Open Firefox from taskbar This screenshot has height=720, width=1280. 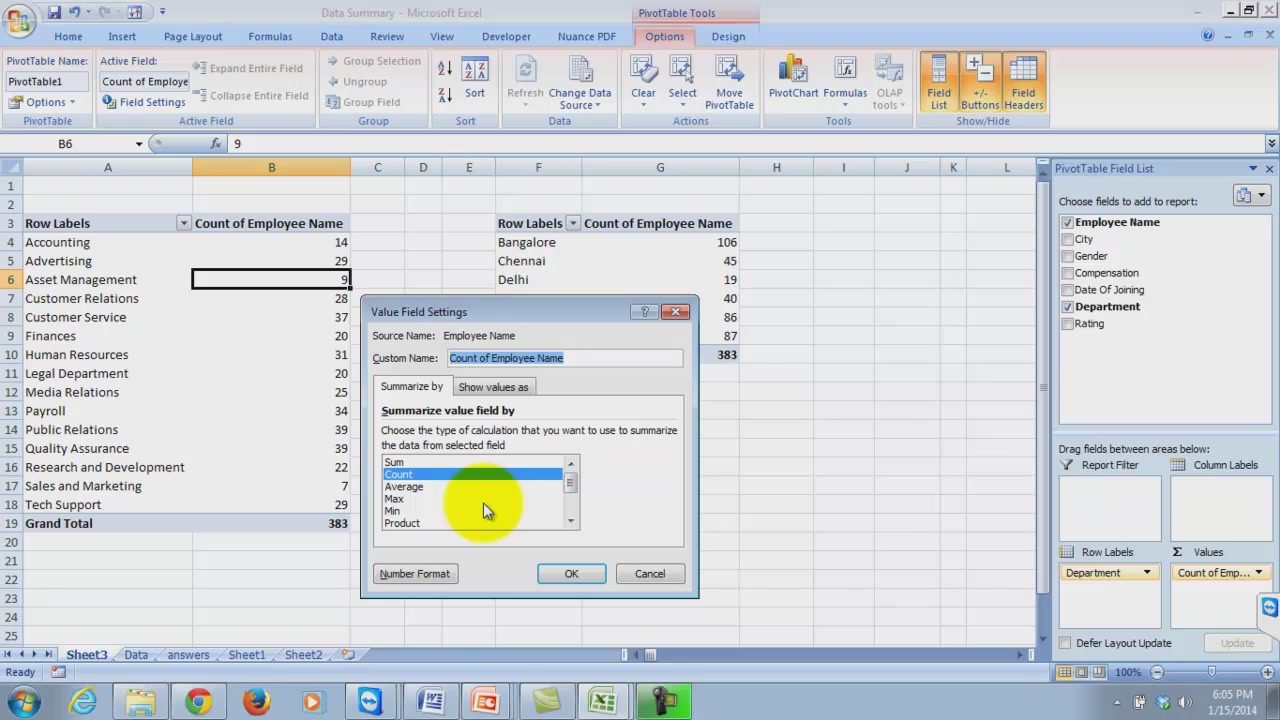pyautogui.click(x=256, y=702)
